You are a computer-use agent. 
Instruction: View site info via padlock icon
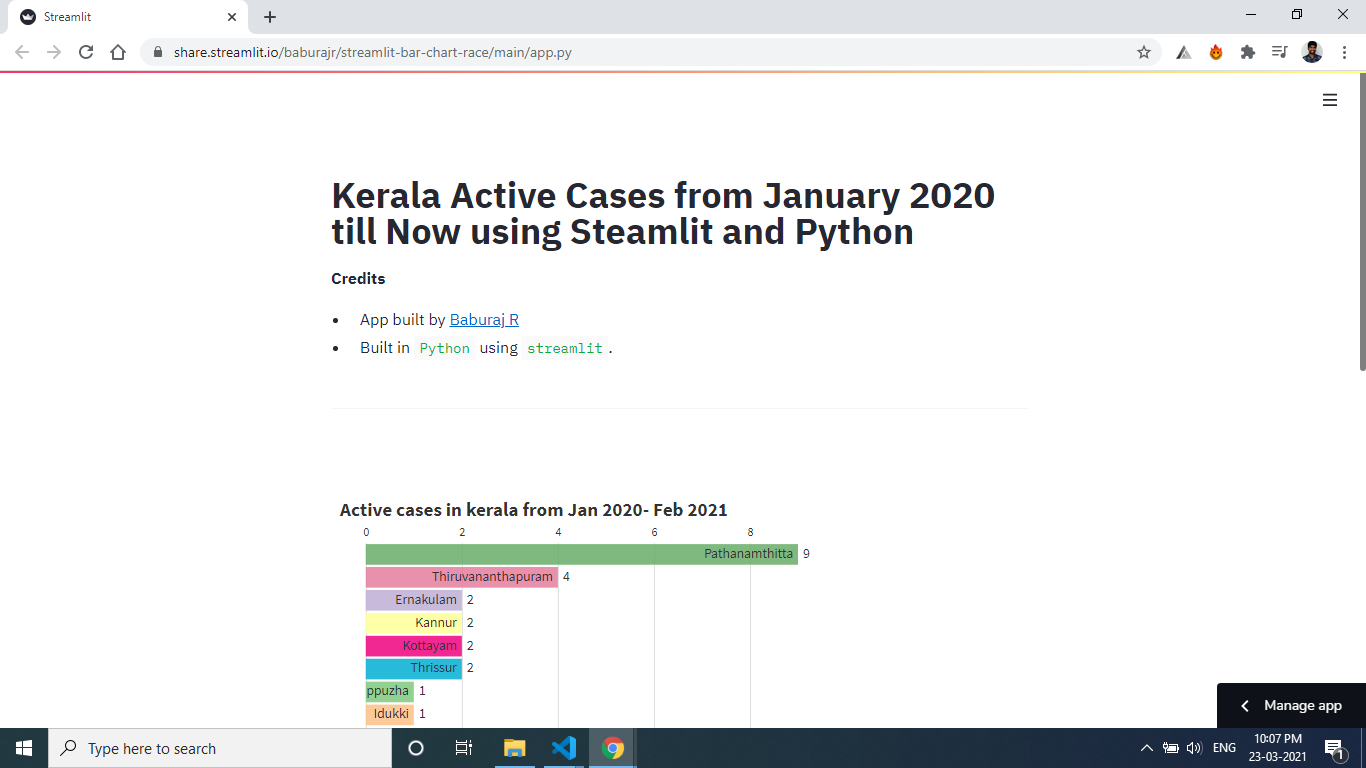(158, 52)
